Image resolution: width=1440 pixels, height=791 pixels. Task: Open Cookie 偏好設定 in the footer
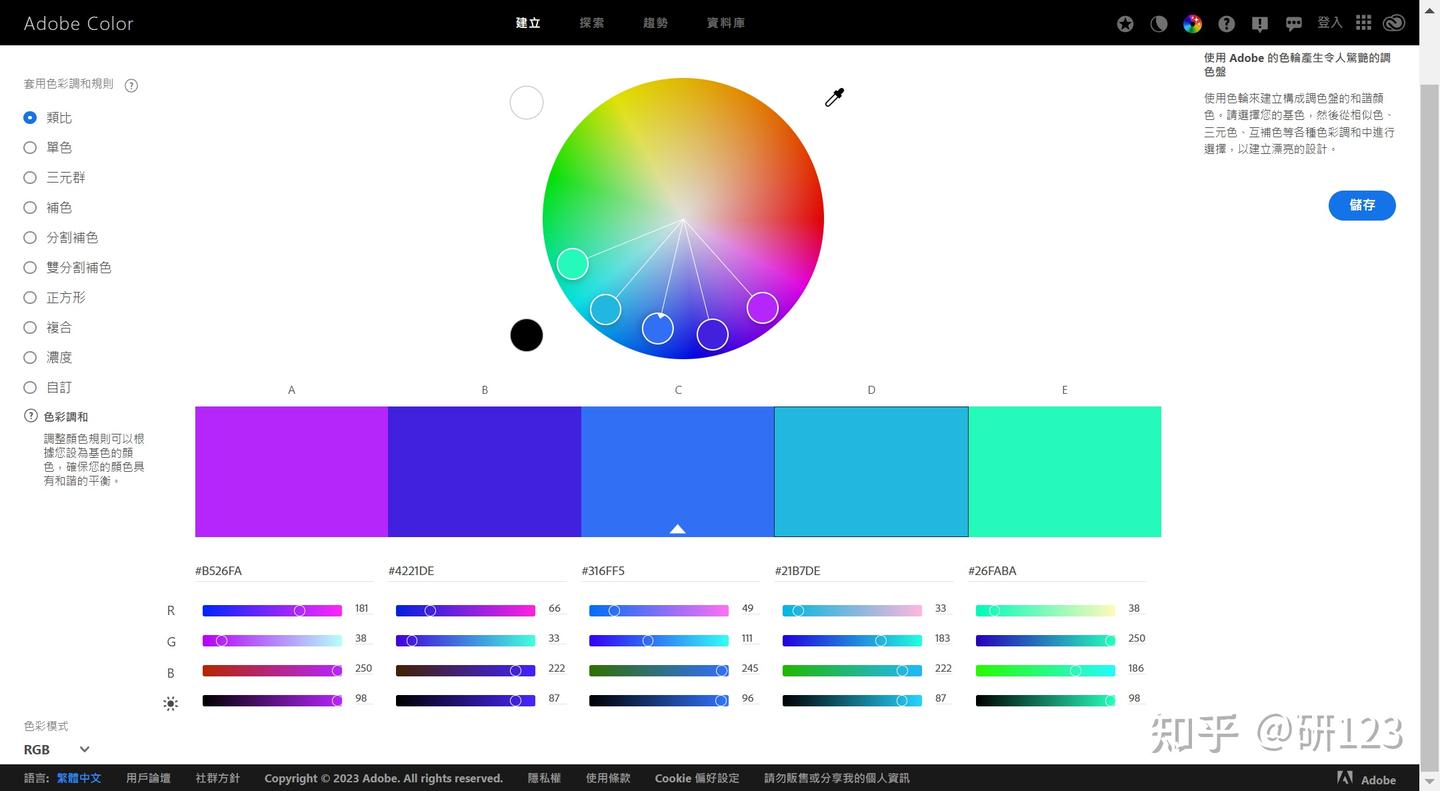coord(697,778)
